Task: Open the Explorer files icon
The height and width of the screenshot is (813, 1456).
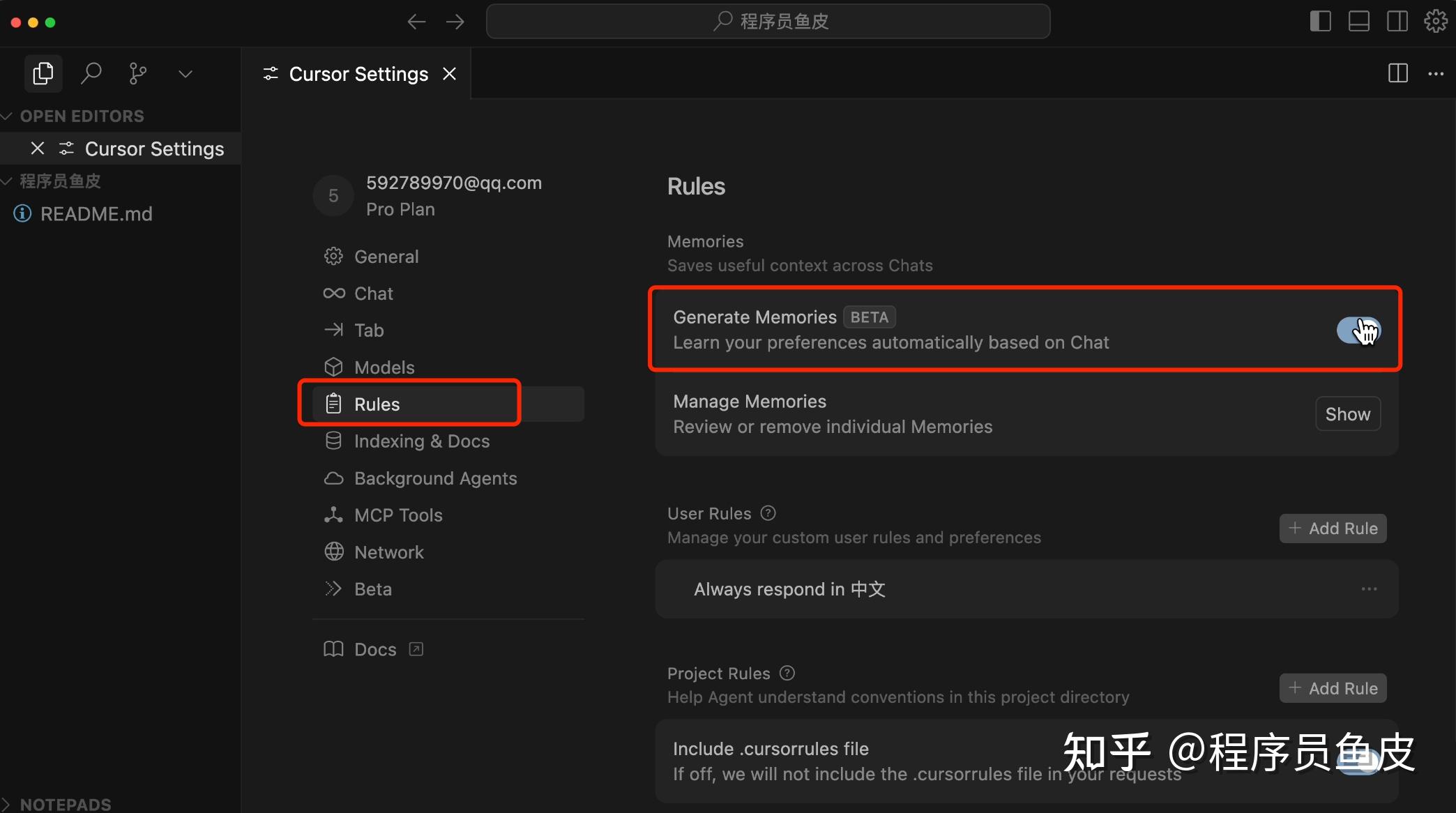Action: (x=43, y=73)
